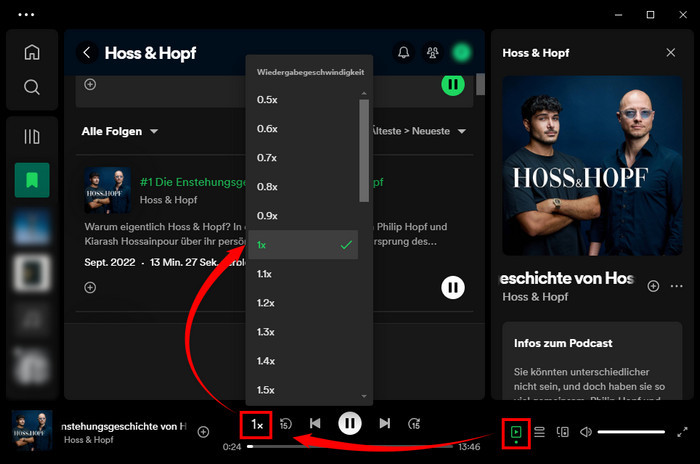Open the three-dot app menu

point(26,14)
